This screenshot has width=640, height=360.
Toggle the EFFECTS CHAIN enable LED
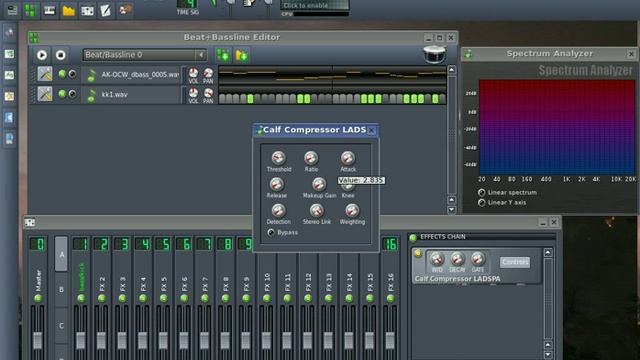413,237
